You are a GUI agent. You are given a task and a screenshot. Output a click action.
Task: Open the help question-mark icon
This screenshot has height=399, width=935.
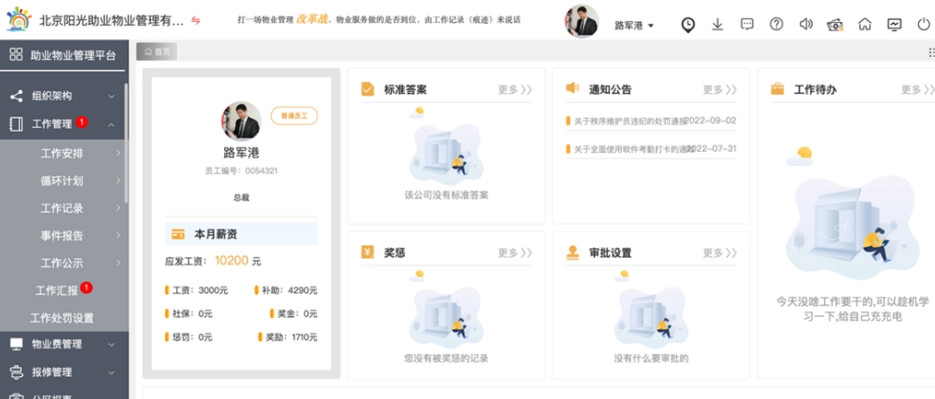point(776,24)
